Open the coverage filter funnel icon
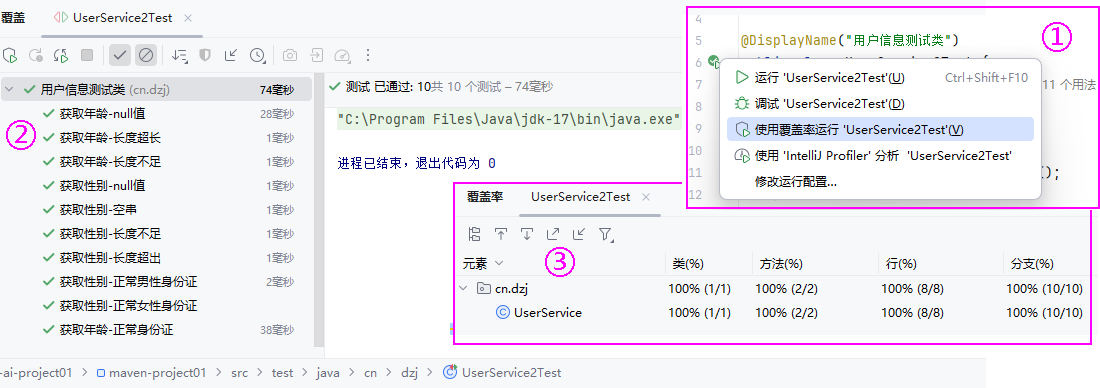The height and width of the screenshot is (388, 1100). coord(605,234)
